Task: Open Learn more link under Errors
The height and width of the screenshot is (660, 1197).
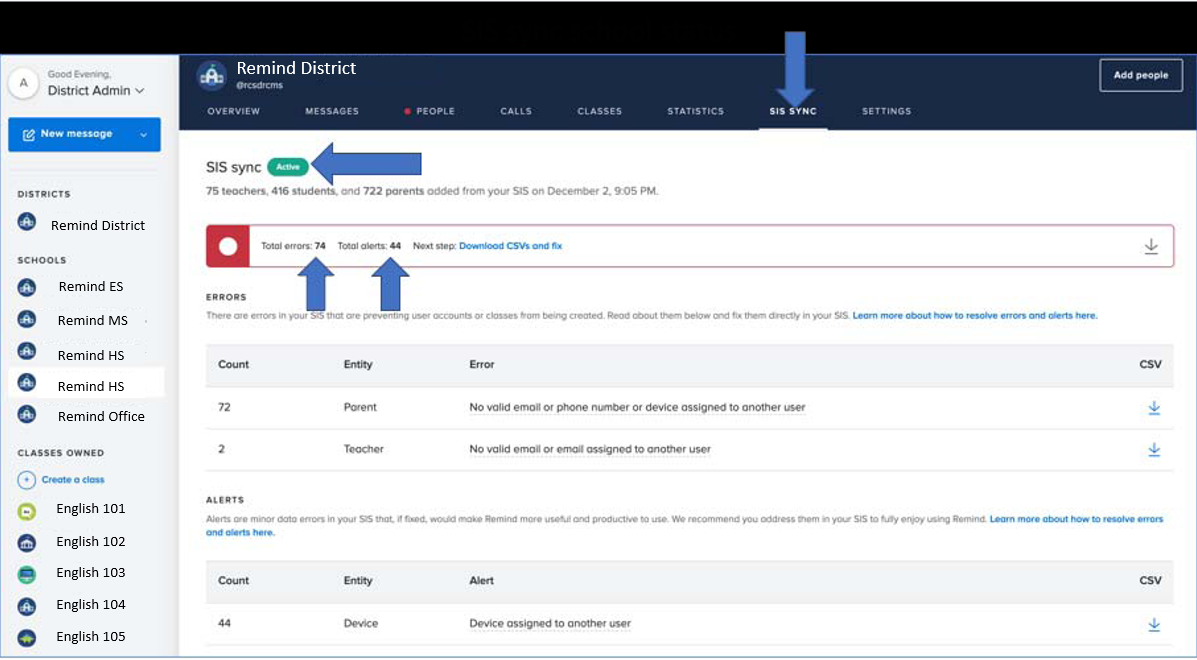Action: (975, 315)
